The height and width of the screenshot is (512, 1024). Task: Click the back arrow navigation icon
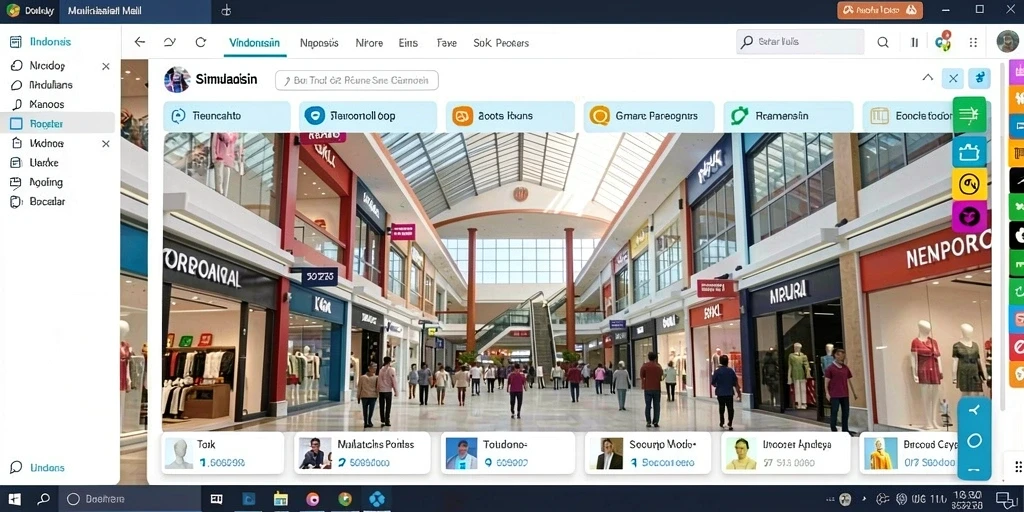click(139, 42)
